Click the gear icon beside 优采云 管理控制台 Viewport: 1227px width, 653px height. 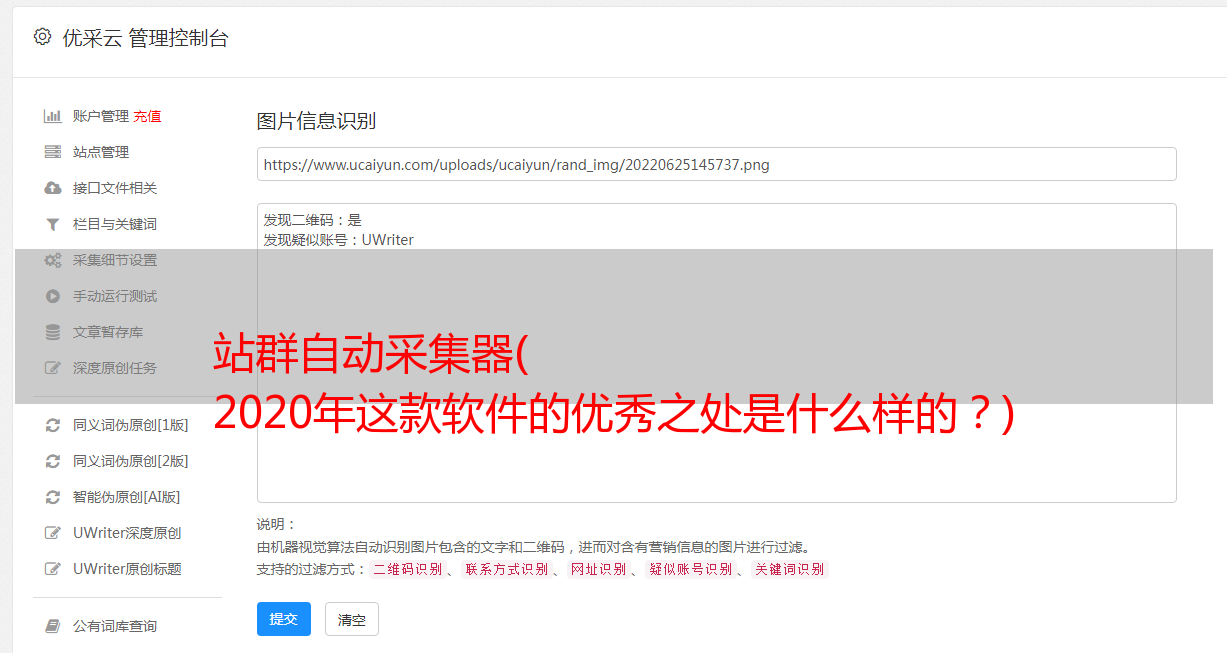[x=42, y=37]
